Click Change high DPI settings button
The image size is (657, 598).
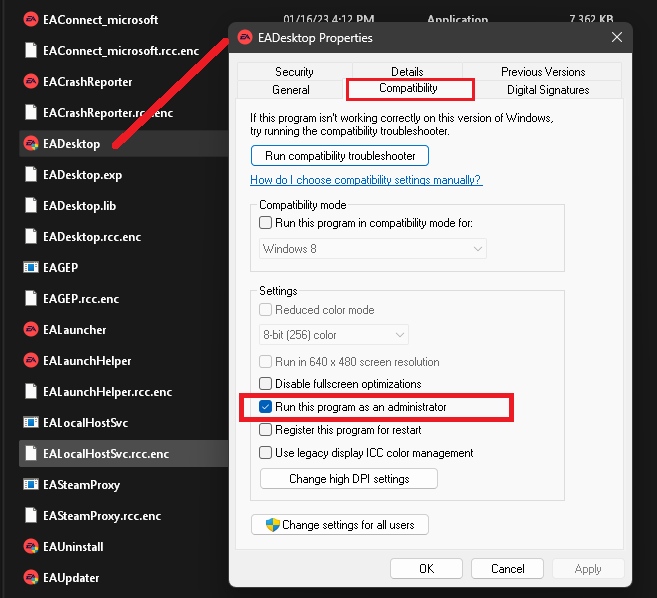click(349, 479)
